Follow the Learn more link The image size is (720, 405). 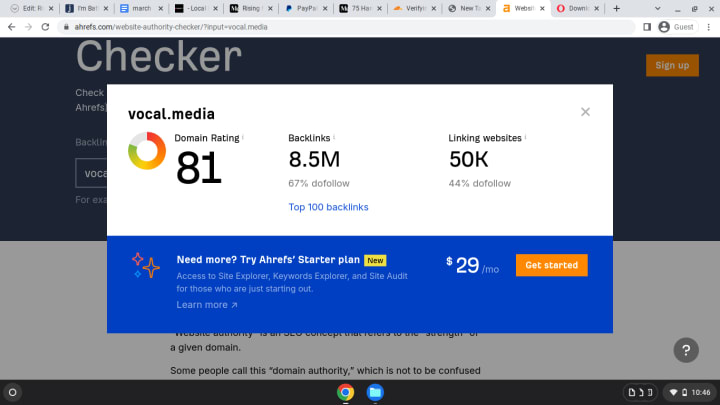[207, 305]
